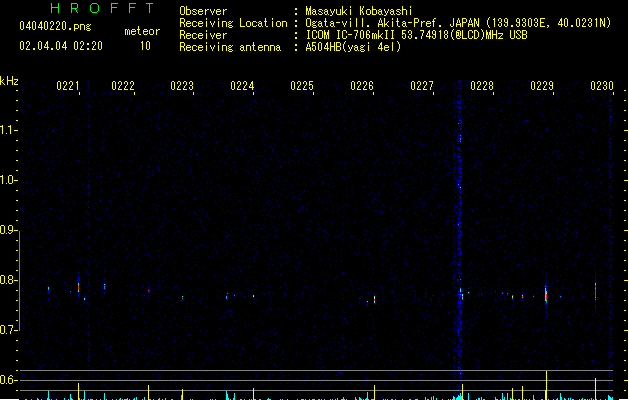Click the echo just before 0230
Screen dimensions: 629x400
point(595,292)
